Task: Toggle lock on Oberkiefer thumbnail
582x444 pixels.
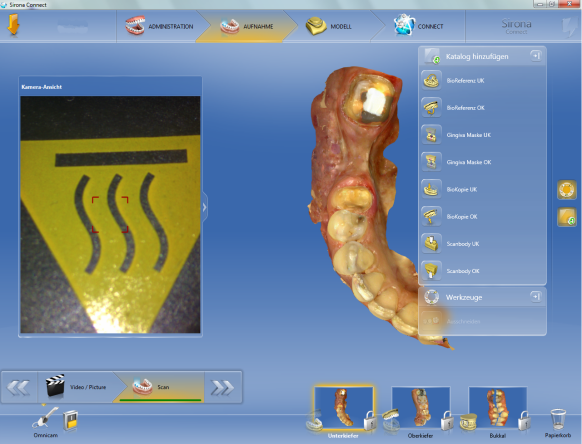Action: pos(447,421)
